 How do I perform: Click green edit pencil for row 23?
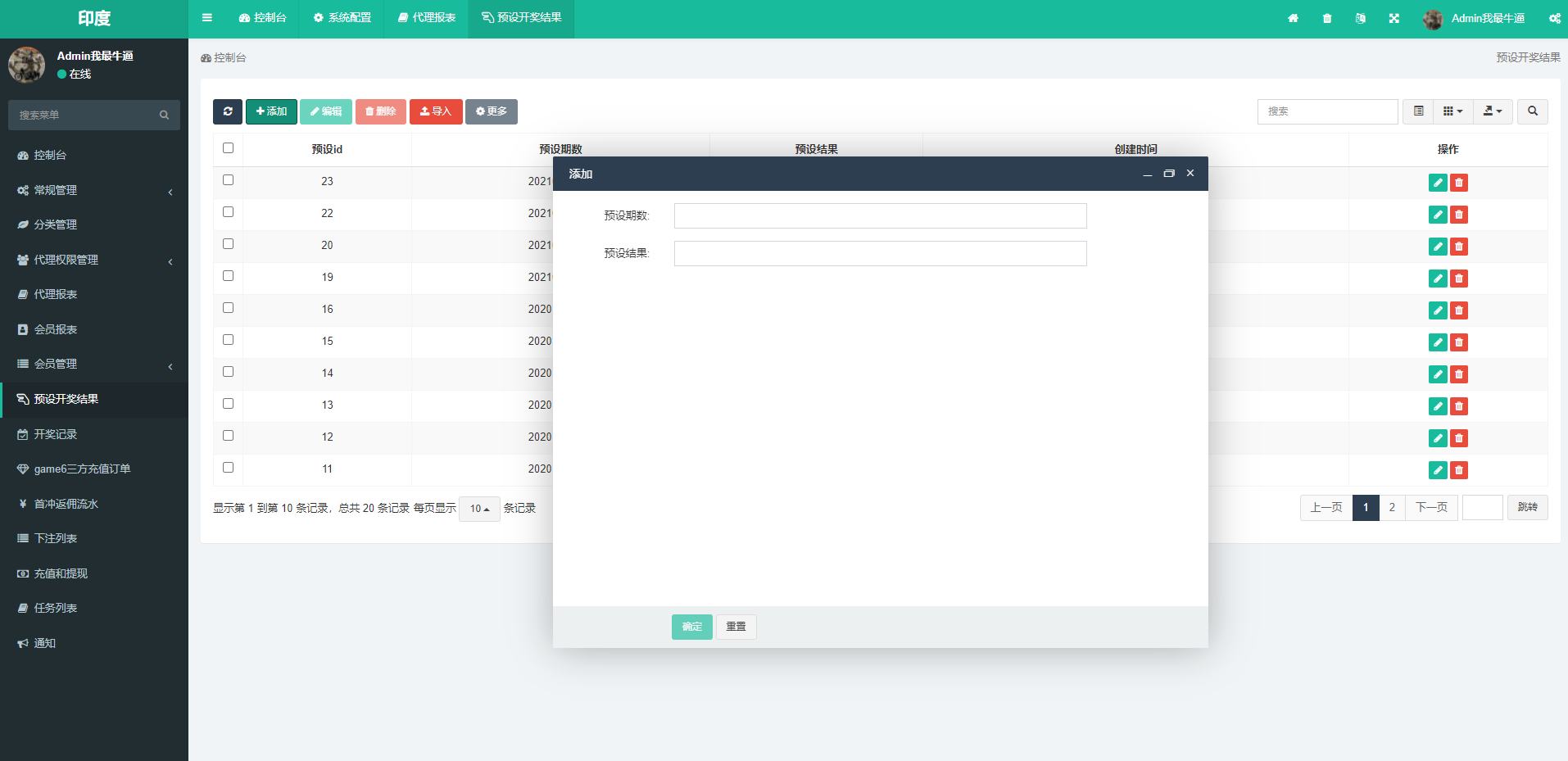[x=1437, y=183]
